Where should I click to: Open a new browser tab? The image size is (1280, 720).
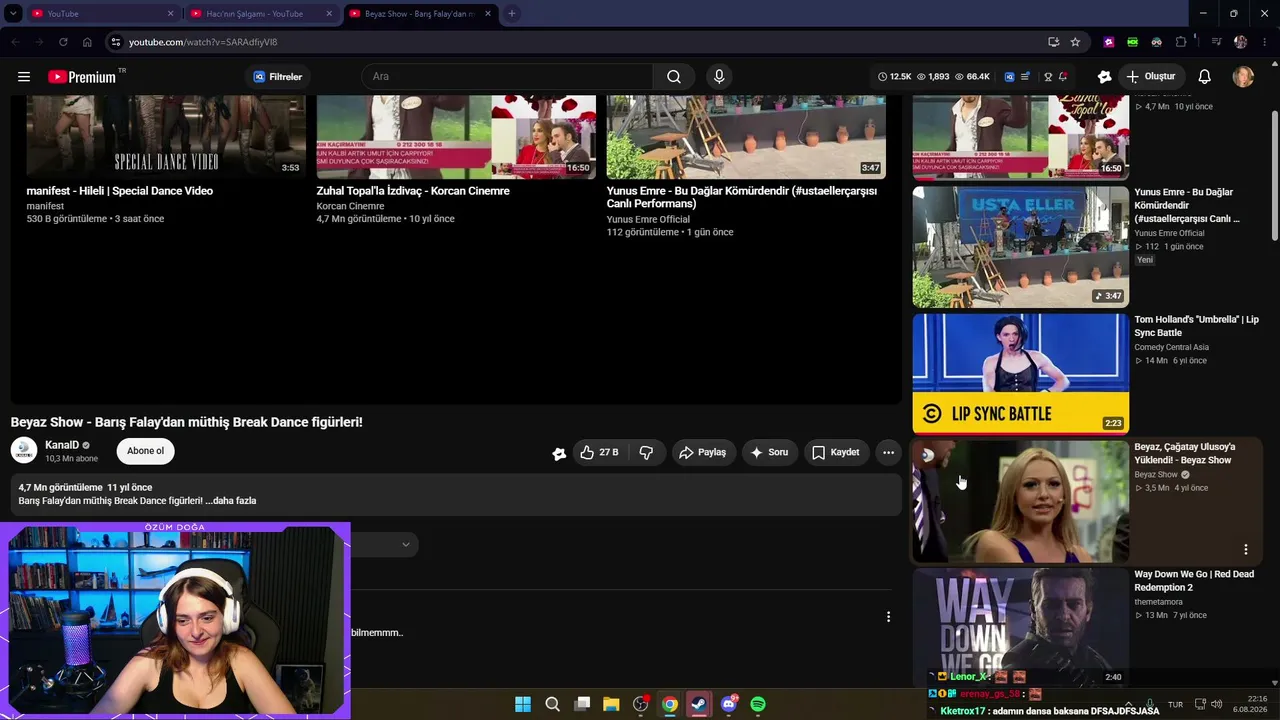[512, 14]
